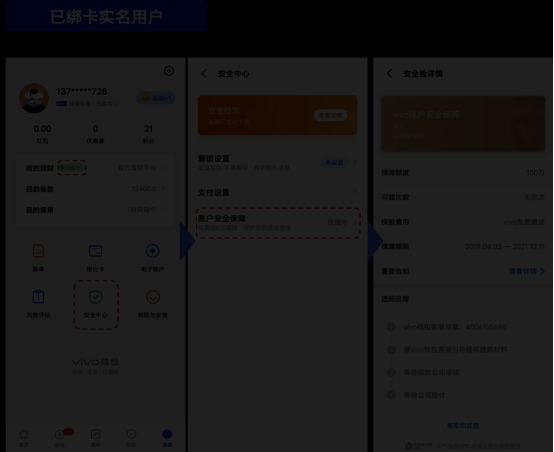
Task: Click the 可赔次数 无限次 value
Action: click(534, 197)
